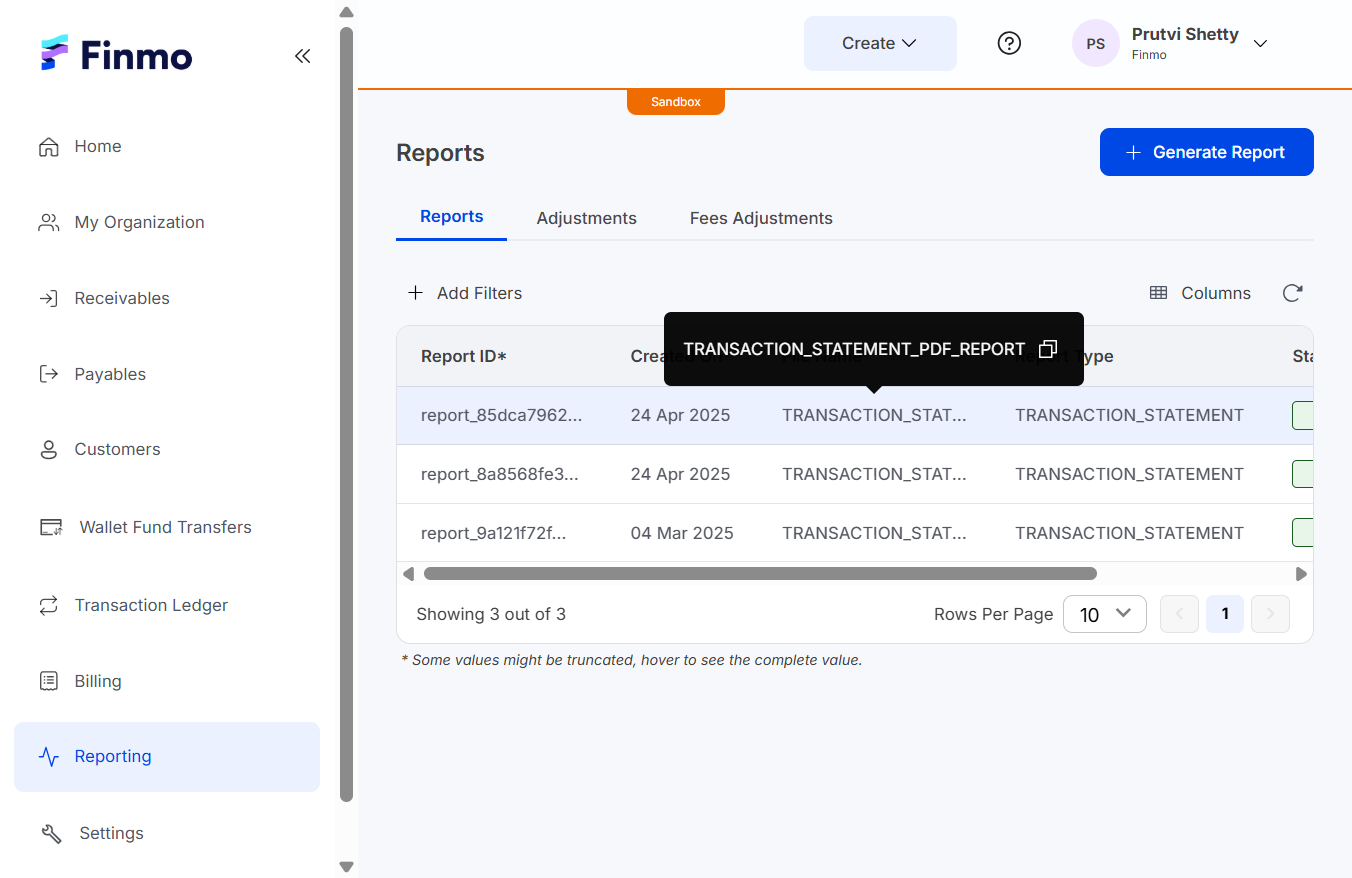Click the next page arrow

point(1271,614)
